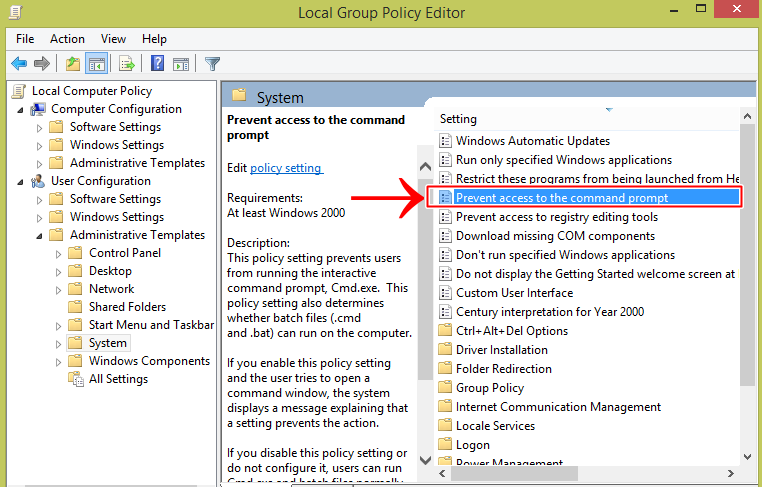Select Restrict these programs from being launched
Screen dimensions: 762x487
click(x=597, y=178)
